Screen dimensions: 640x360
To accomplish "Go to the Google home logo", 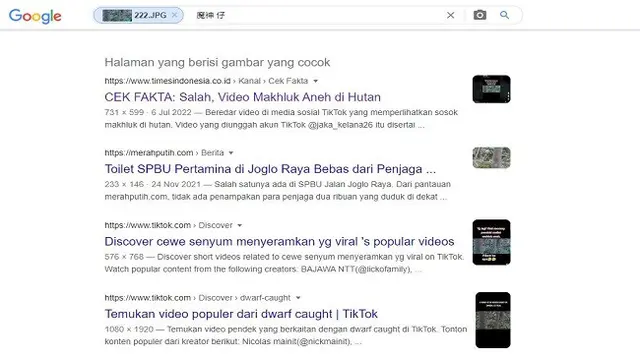I will (x=35, y=16).
